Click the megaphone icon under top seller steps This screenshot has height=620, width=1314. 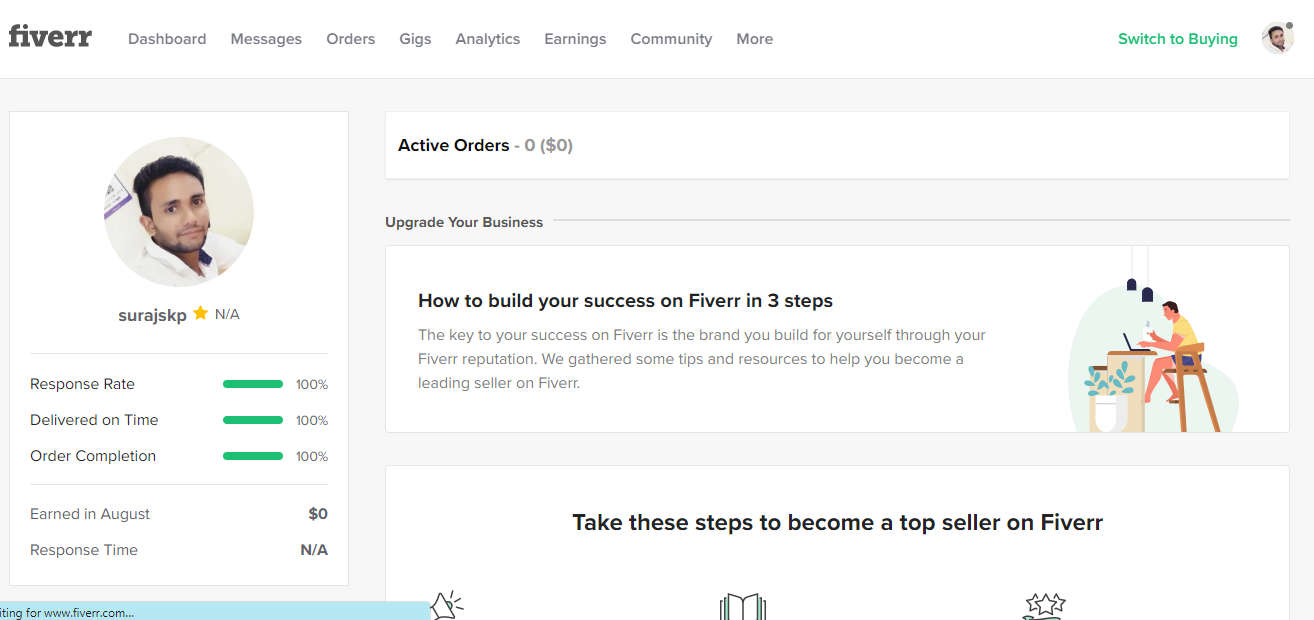(x=446, y=605)
